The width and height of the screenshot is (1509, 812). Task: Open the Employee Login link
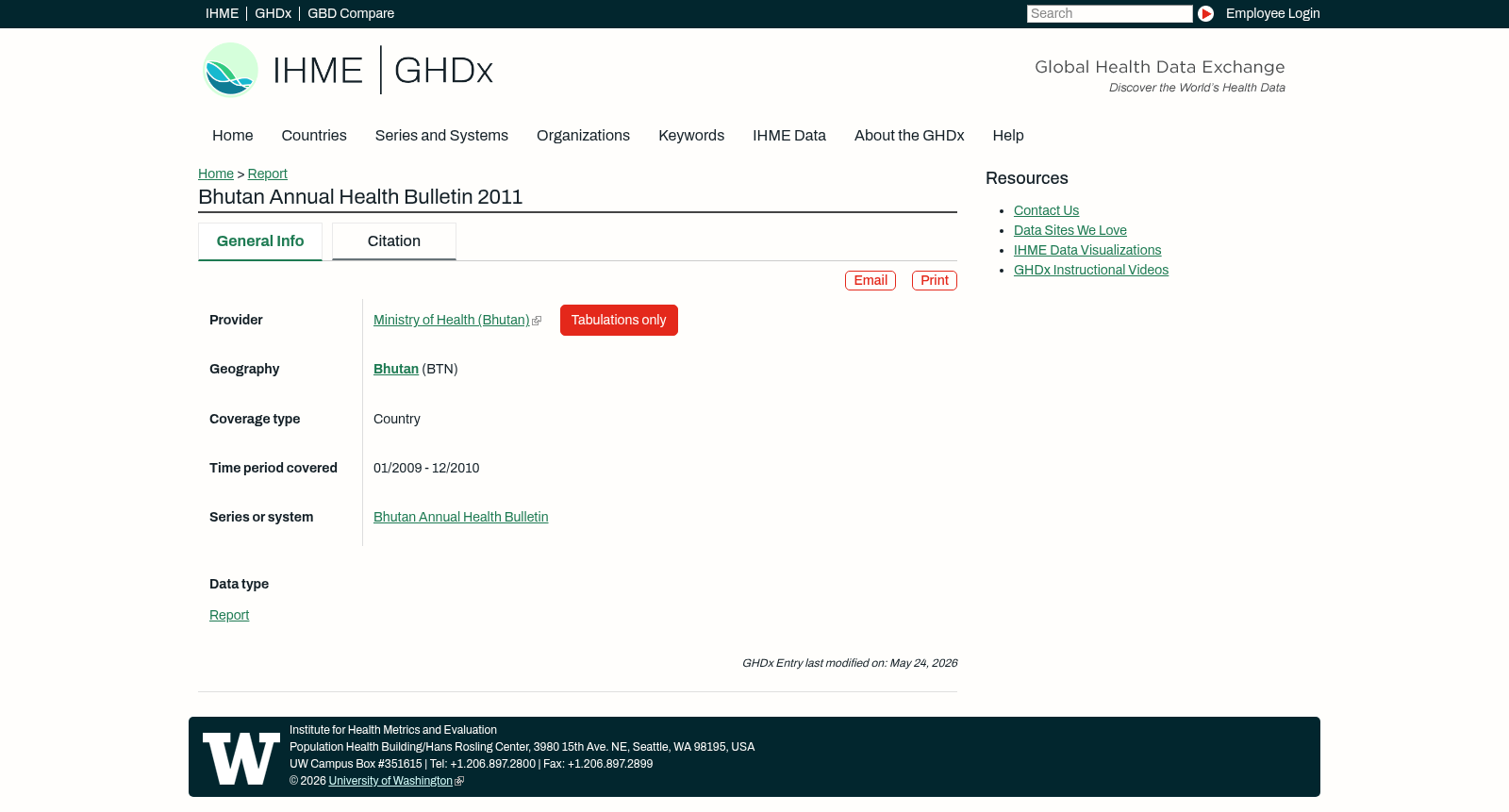tap(1273, 13)
